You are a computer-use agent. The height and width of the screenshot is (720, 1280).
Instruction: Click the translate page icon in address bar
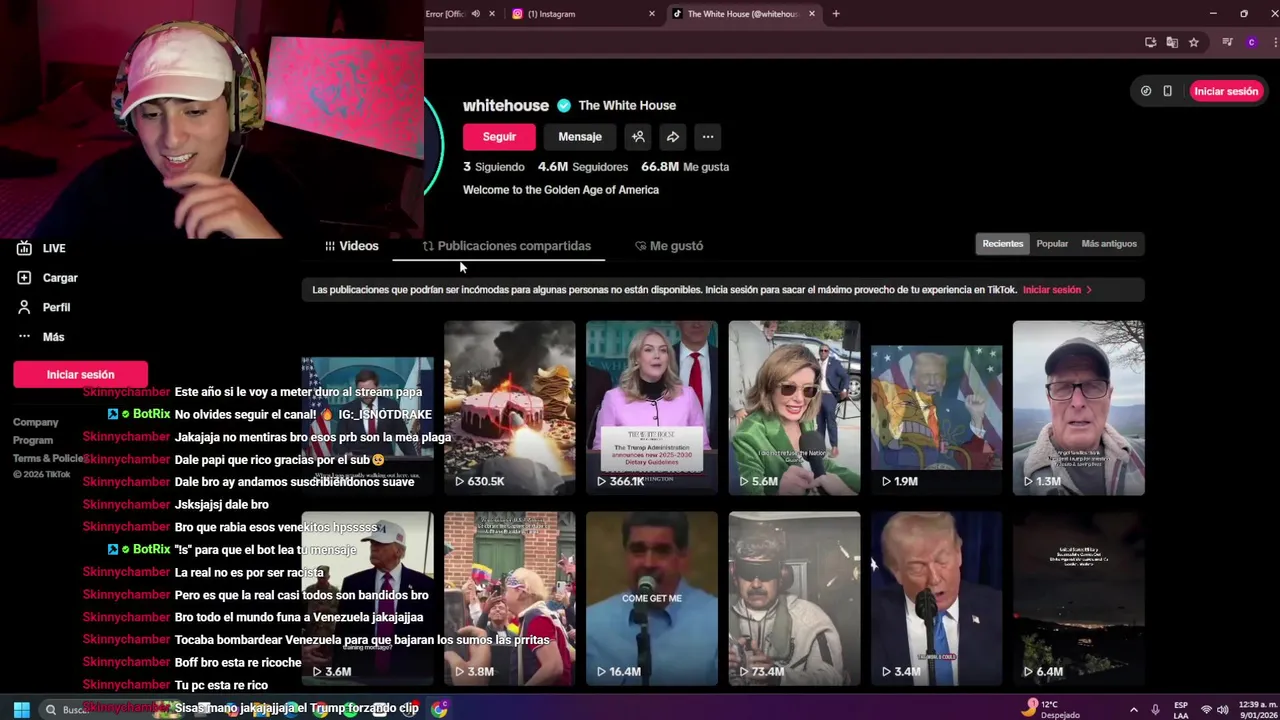point(1172,42)
